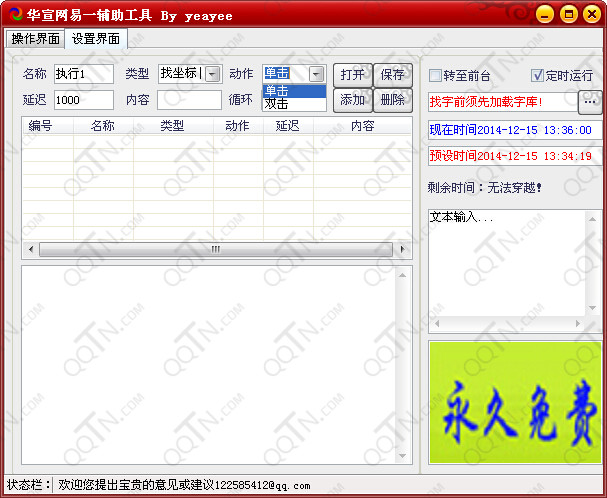
Task: Click the left arrow of table scrollbar
Action: click(29, 249)
